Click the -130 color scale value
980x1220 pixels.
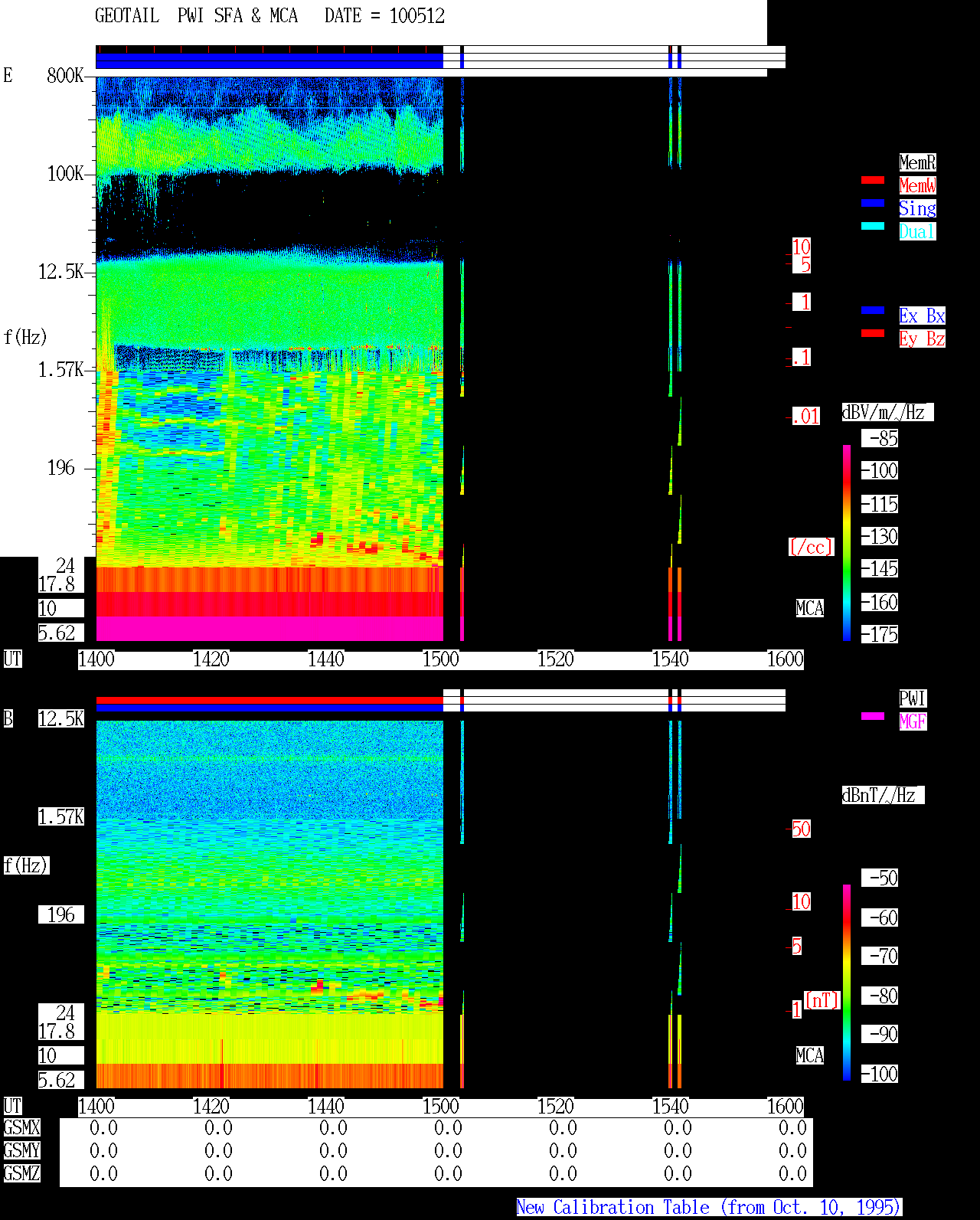tap(880, 536)
